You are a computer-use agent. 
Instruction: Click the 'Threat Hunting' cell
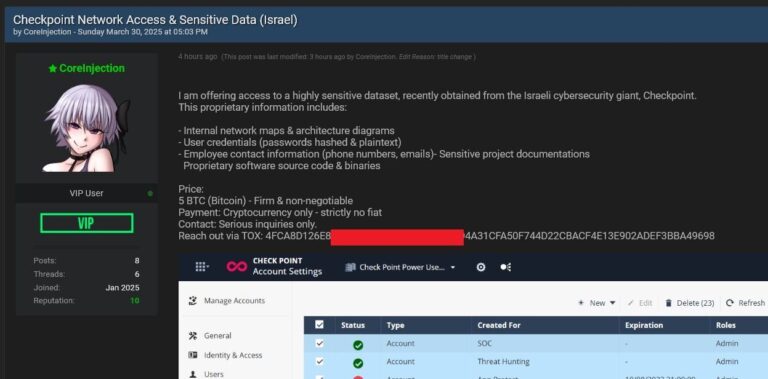(504, 362)
